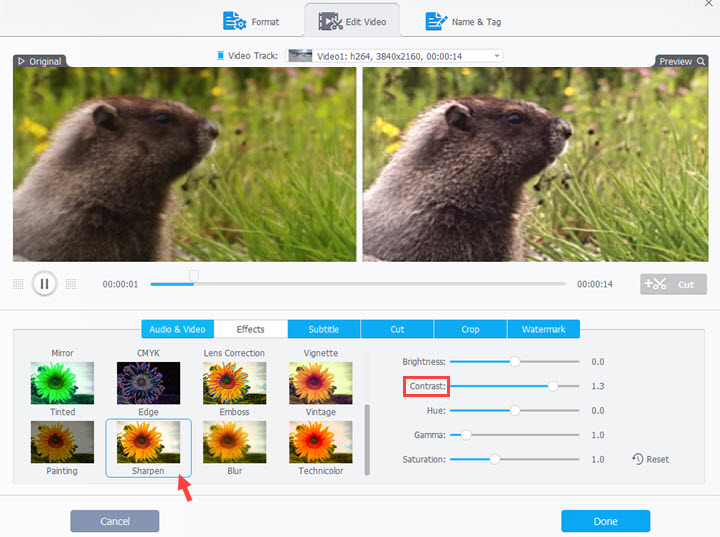
Task: Click the Brightness value 0.0
Action: pos(597,362)
